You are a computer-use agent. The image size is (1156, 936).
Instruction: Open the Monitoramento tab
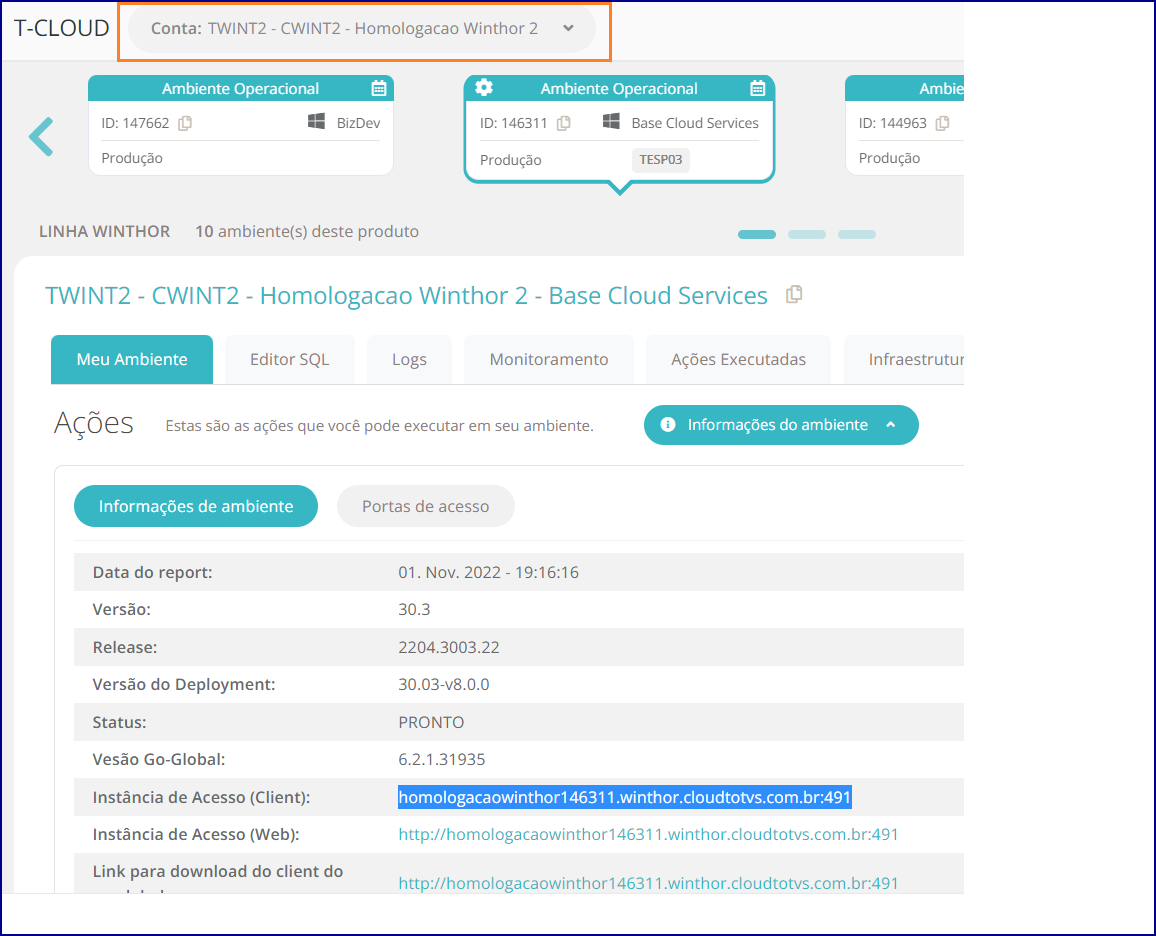pyautogui.click(x=548, y=359)
